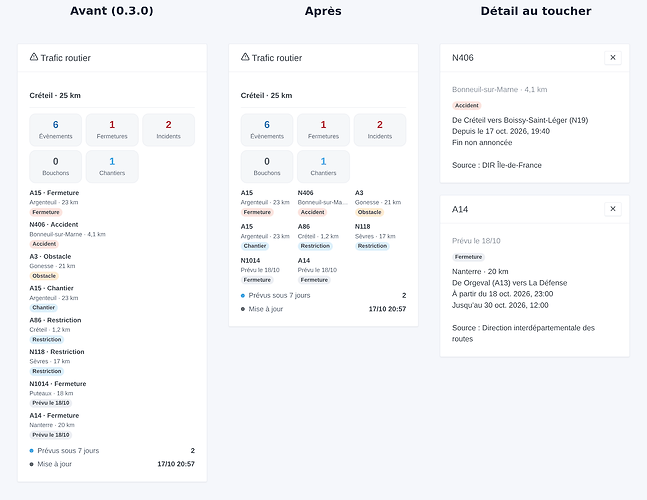647x500 pixels.
Task: Click the warning icon in the Avant Trafic routier card
Action: point(34,57)
